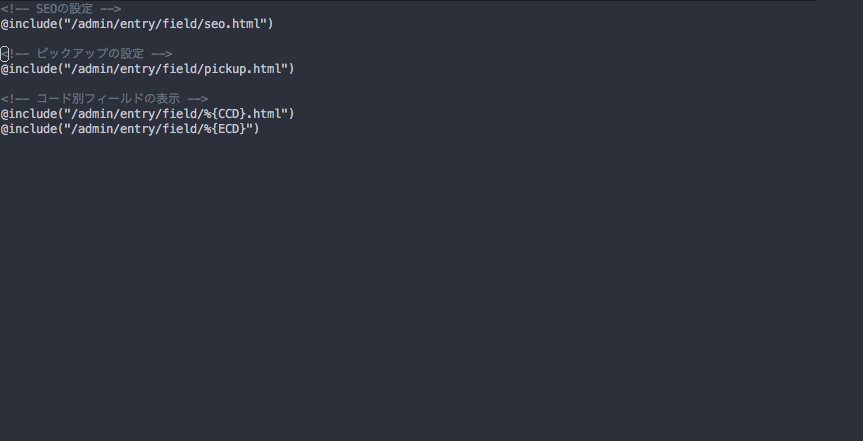Click the SEOの設定 comment text
Image resolution: width=863 pixels, height=441 pixels.
point(64,9)
